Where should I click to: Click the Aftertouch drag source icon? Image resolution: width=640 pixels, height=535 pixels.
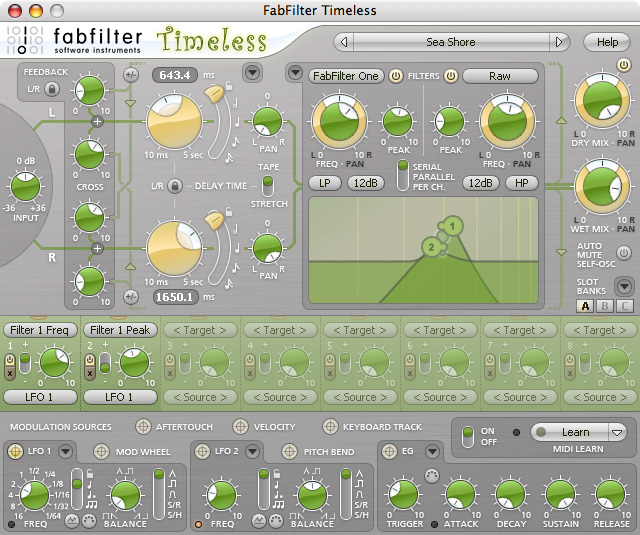click(x=143, y=426)
